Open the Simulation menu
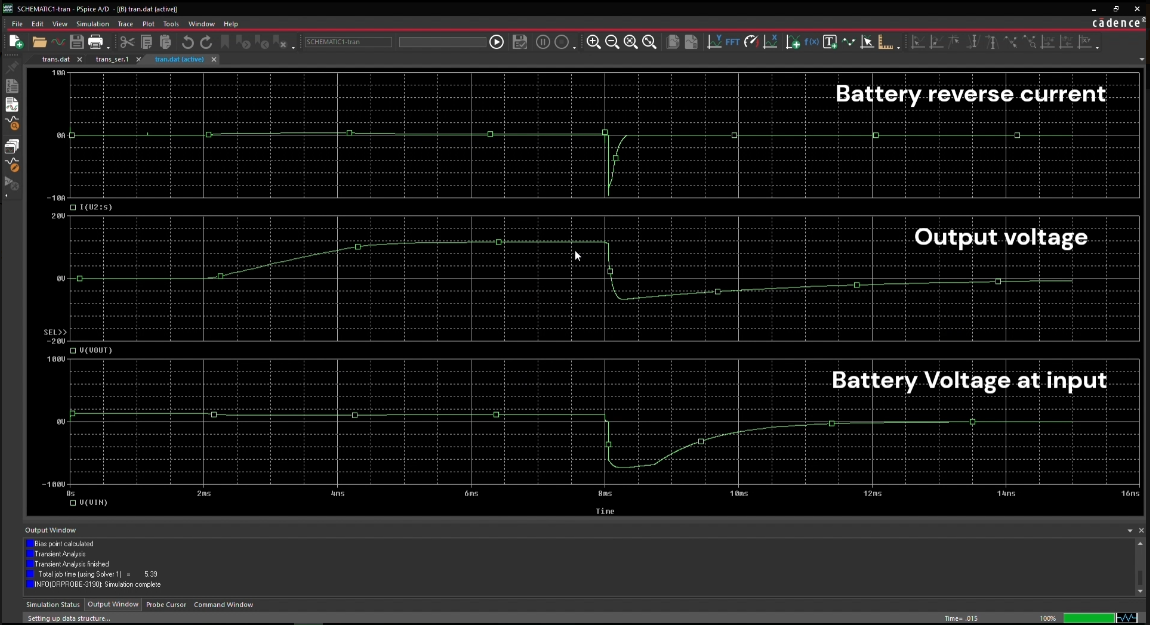The image size is (1150, 625). (93, 23)
